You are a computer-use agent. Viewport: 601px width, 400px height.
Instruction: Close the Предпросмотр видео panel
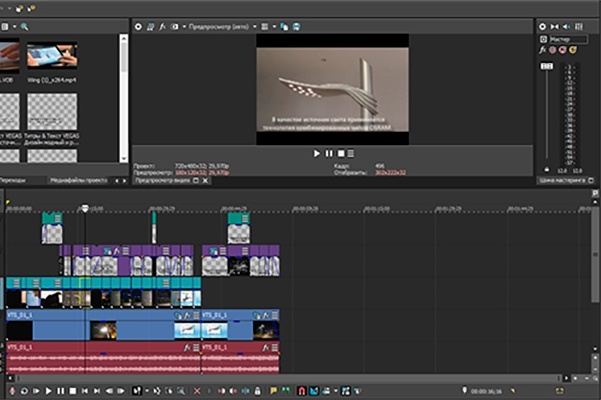point(205,180)
